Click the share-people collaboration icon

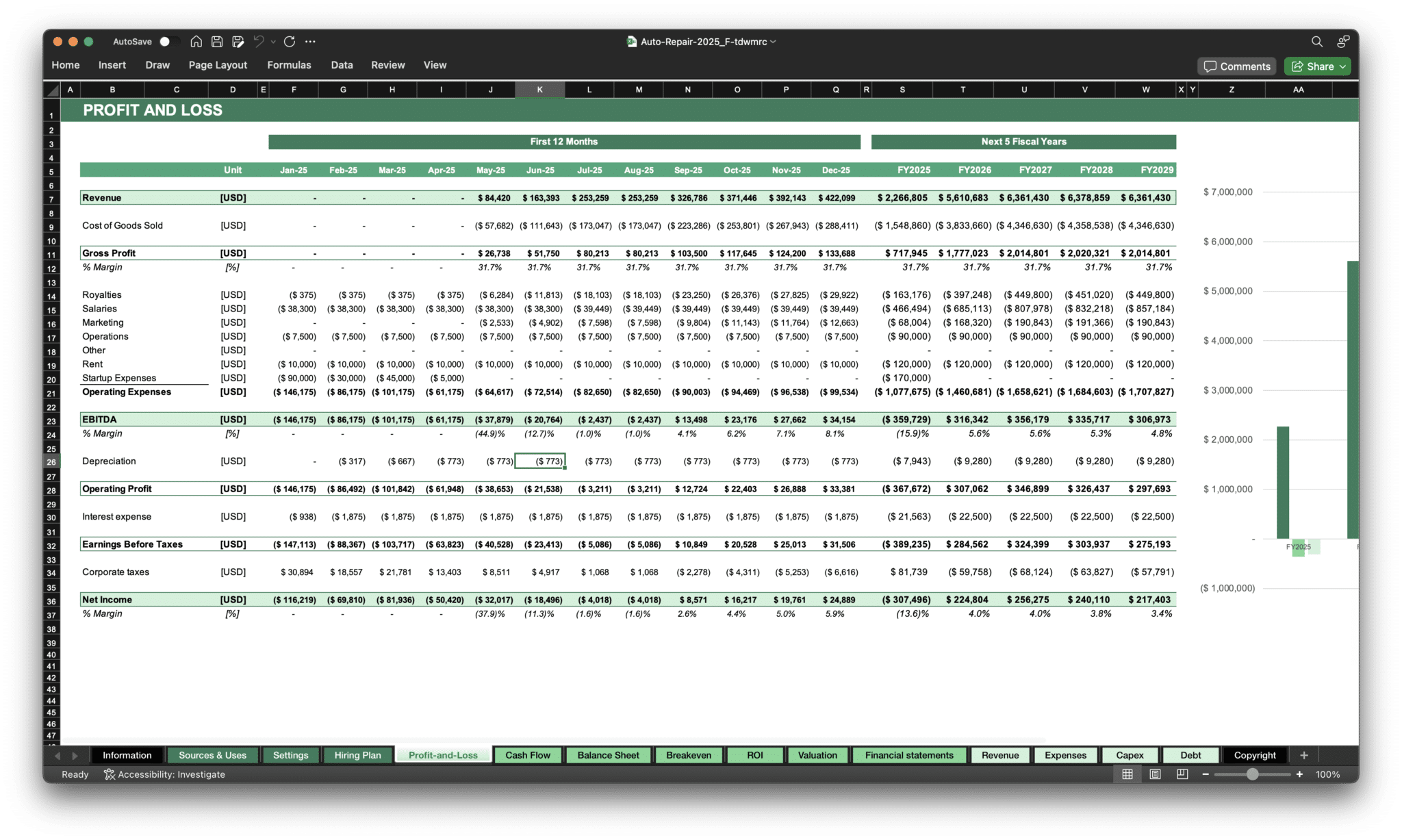tap(1343, 42)
